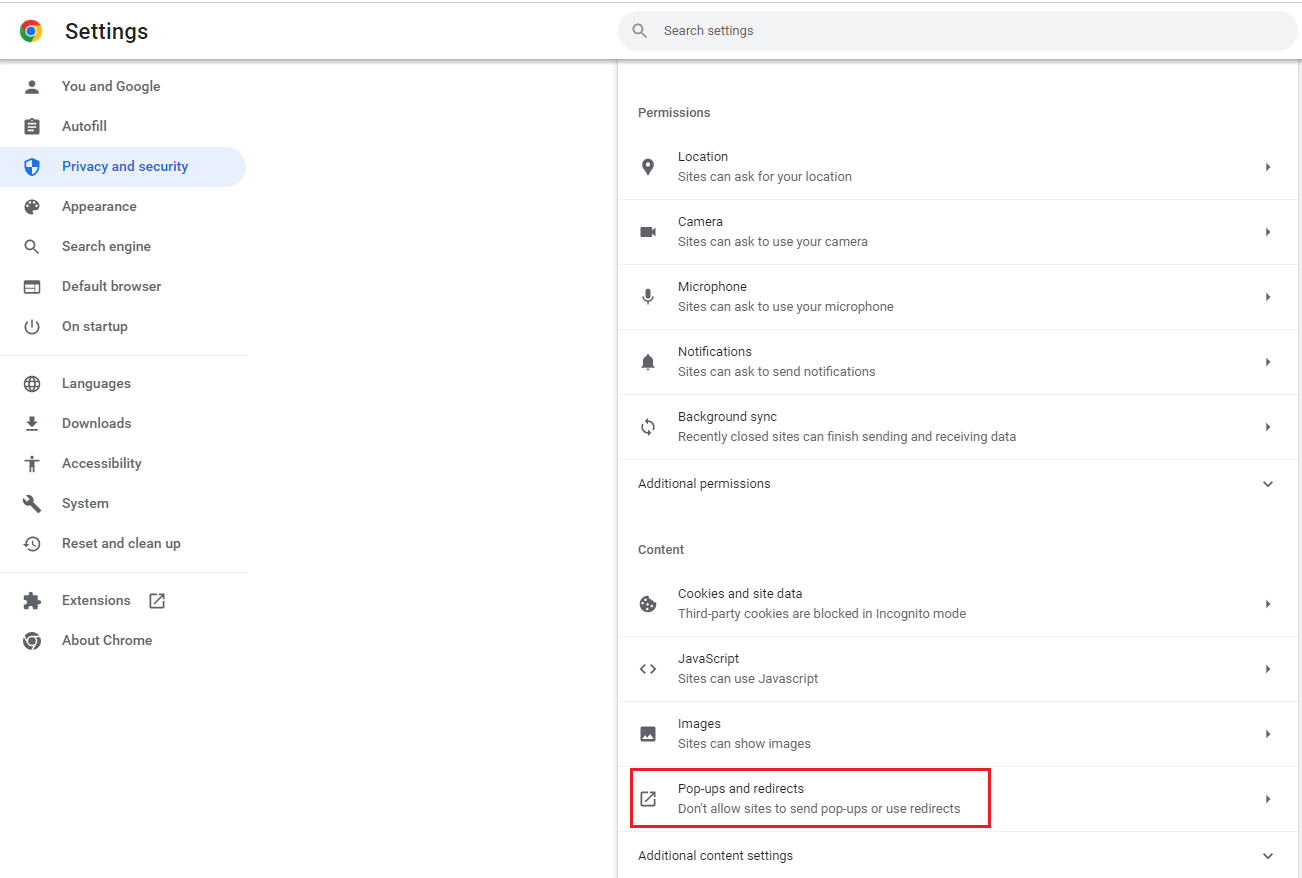Click the external link icon beside Extensions
The height and width of the screenshot is (878, 1302).
[157, 601]
